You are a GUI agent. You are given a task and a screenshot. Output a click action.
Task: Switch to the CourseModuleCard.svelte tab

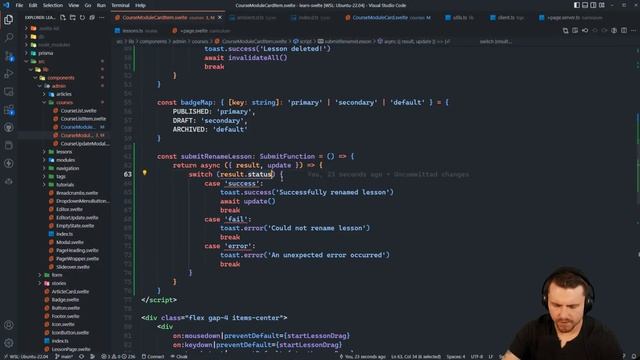(x=387, y=18)
